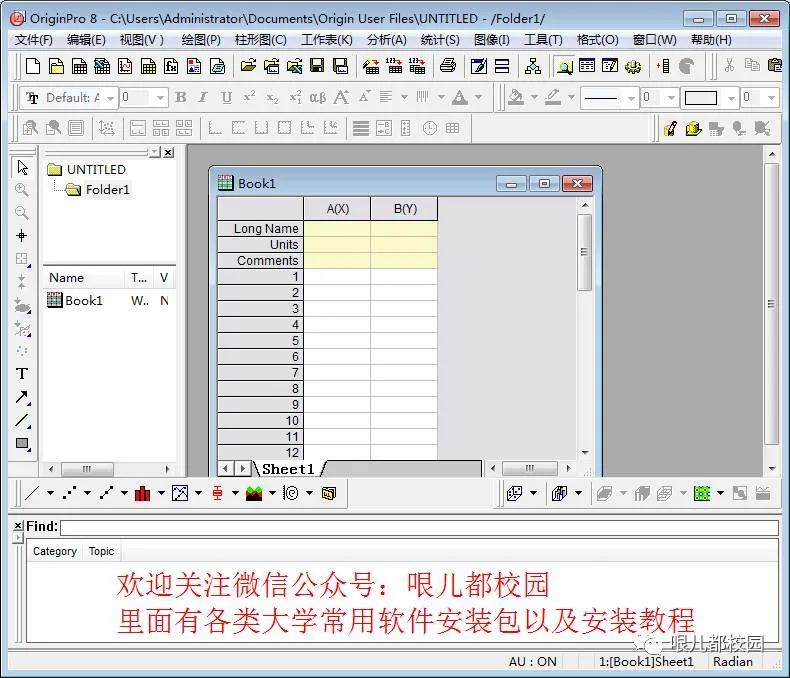Expand the line plot type dropdown arrow
The width and height of the screenshot is (790, 678).
coord(50,493)
